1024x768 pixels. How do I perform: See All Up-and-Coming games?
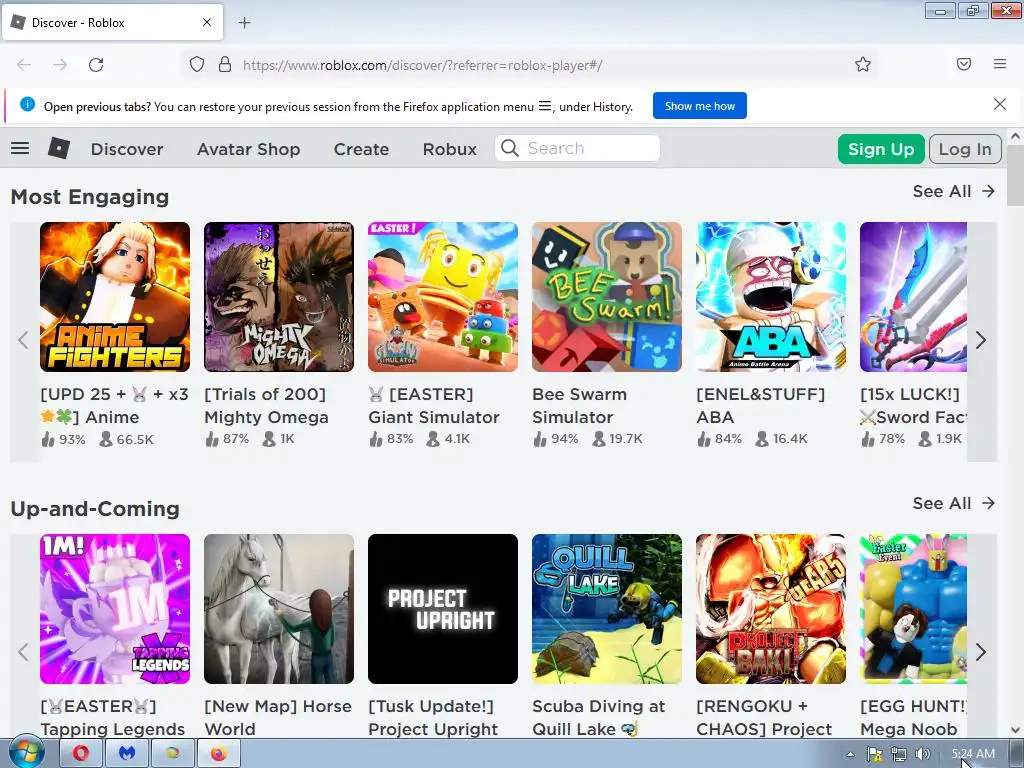coord(953,504)
